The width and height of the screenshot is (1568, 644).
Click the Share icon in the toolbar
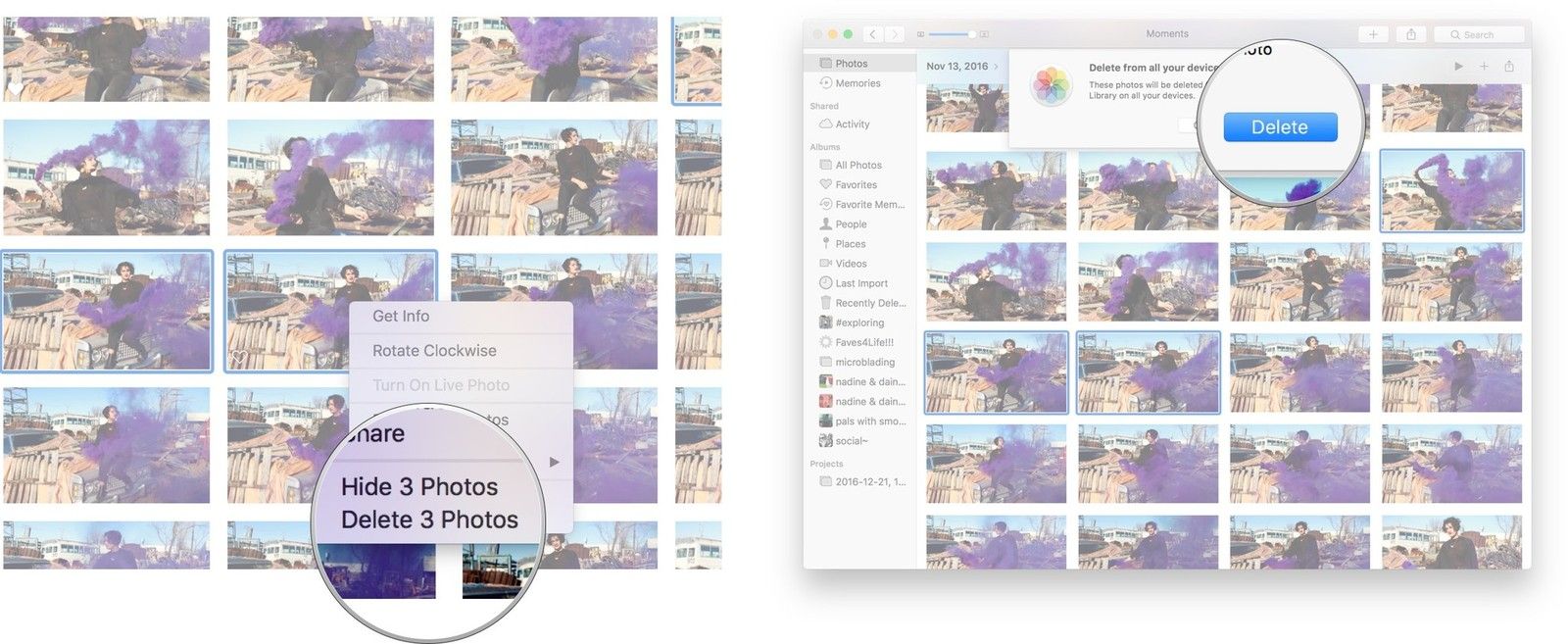[1410, 34]
